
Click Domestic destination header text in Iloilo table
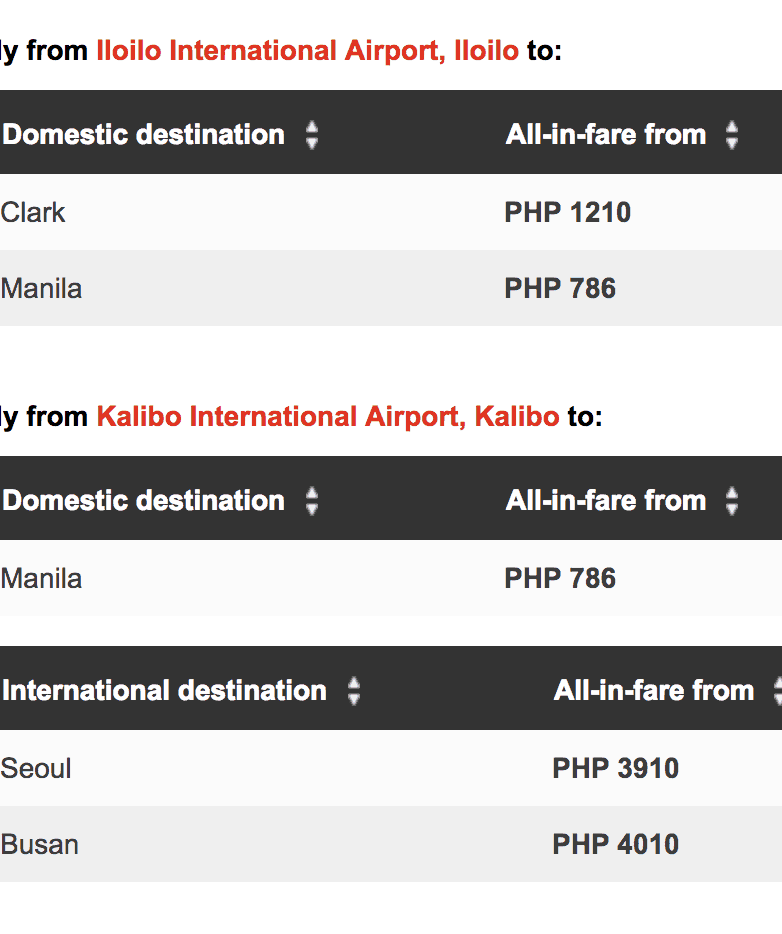click(144, 135)
